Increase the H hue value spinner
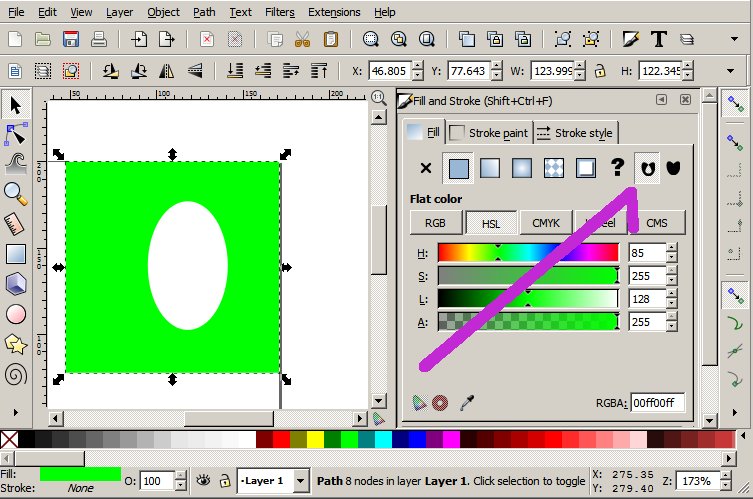The width and height of the screenshot is (753, 499). point(671,247)
